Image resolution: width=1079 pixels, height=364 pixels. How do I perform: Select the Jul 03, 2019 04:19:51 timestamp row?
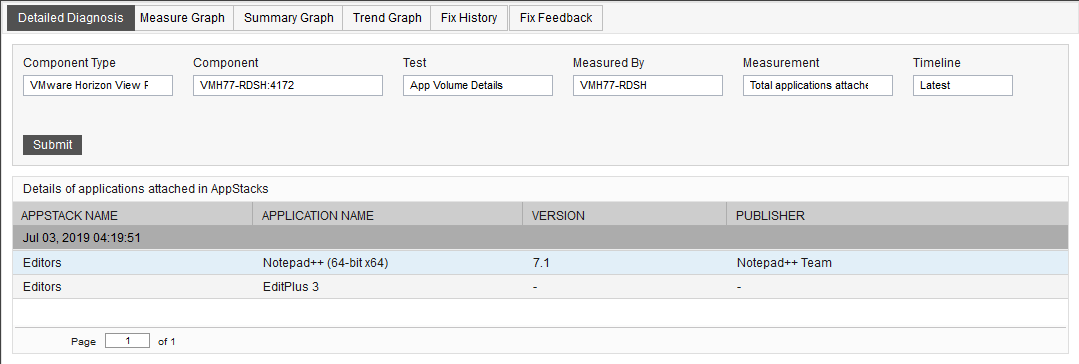click(x=540, y=238)
